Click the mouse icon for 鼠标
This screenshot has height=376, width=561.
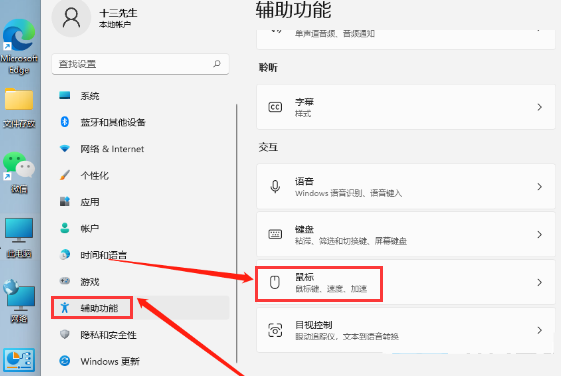(x=275, y=282)
